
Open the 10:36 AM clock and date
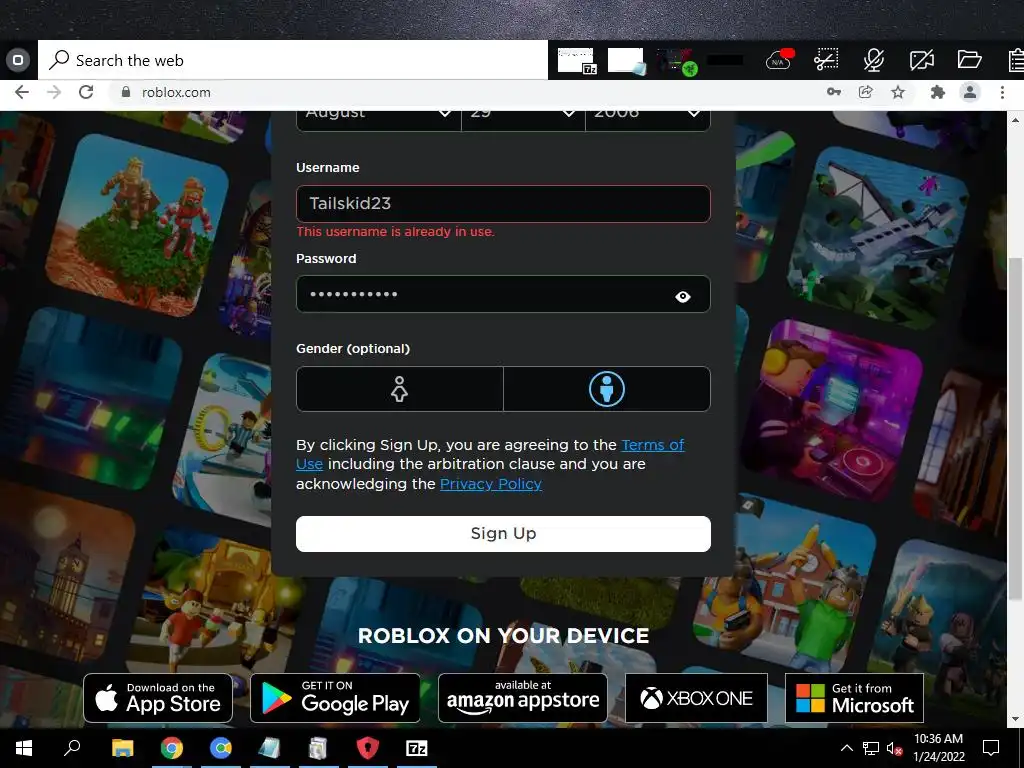[938, 748]
